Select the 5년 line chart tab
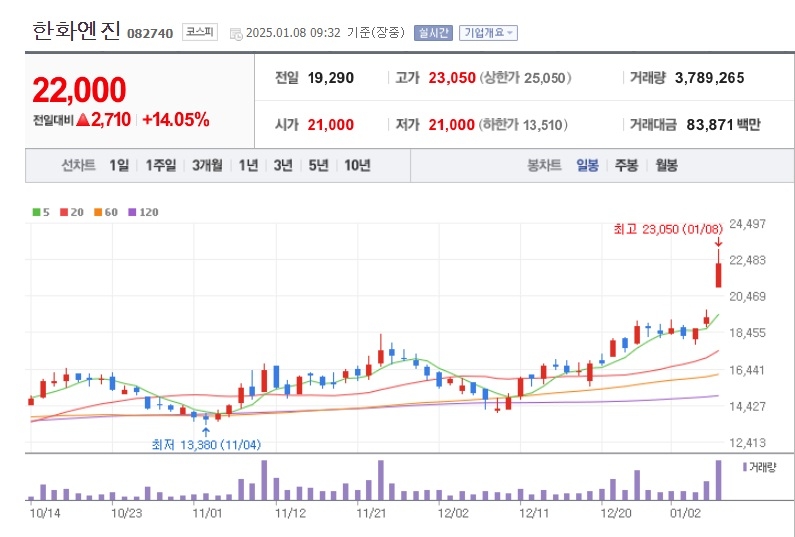This screenshot has width=795, height=537. 318,165
